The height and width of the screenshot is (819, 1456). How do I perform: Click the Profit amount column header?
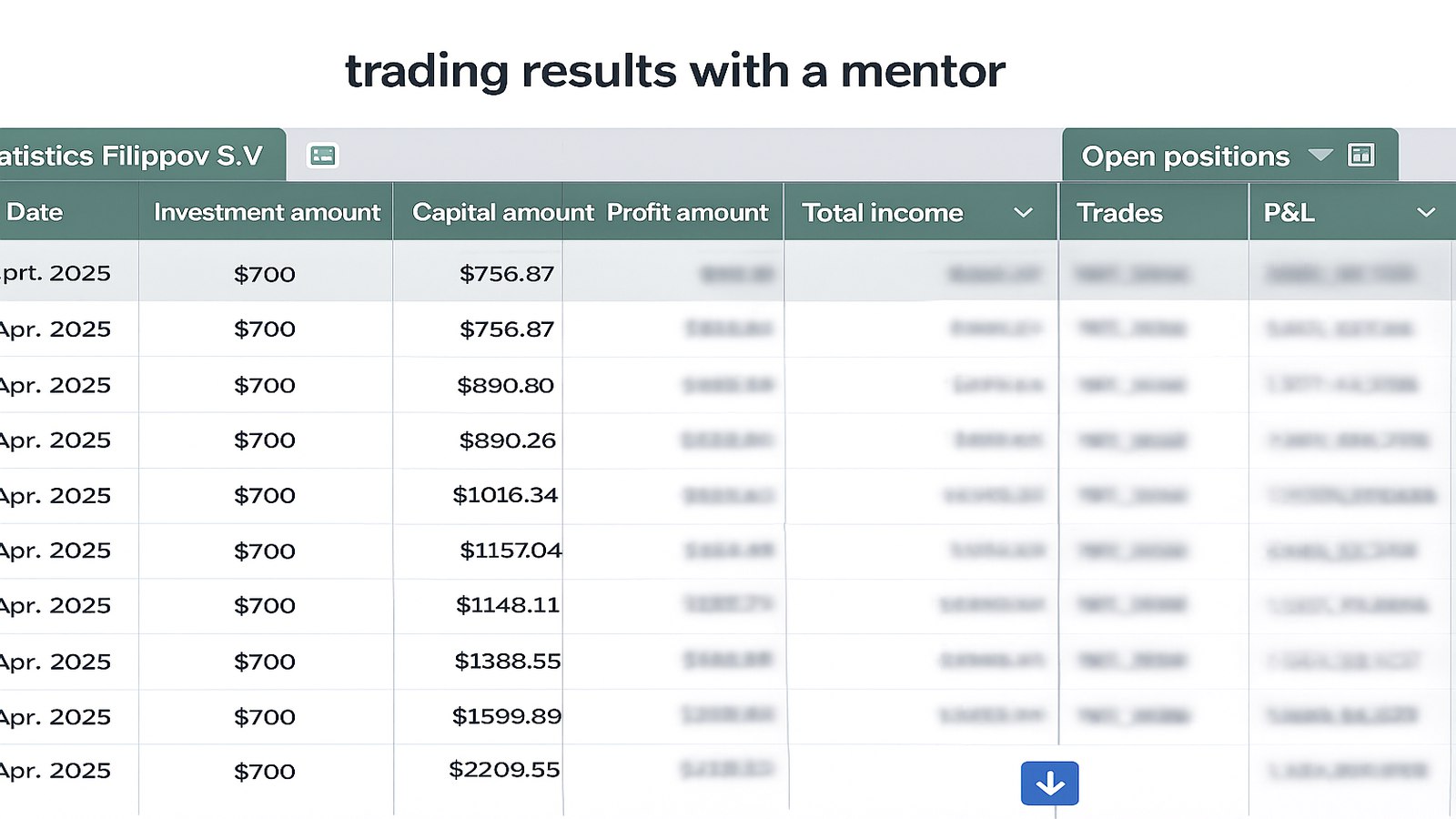[687, 212]
